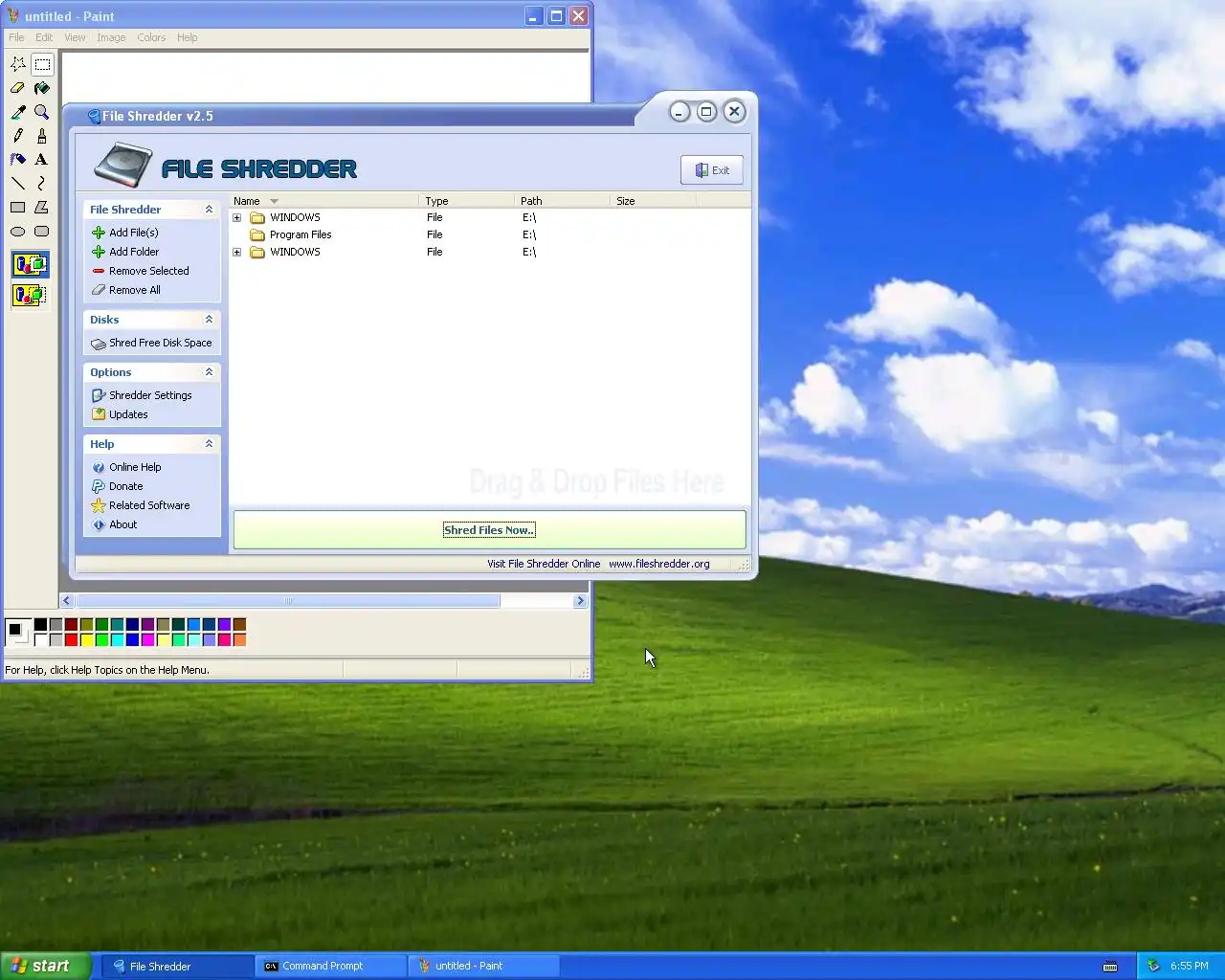Pick the bright red color swatch
The height and width of the screenshot is (980, 1225).
click(x=71, y=640)
